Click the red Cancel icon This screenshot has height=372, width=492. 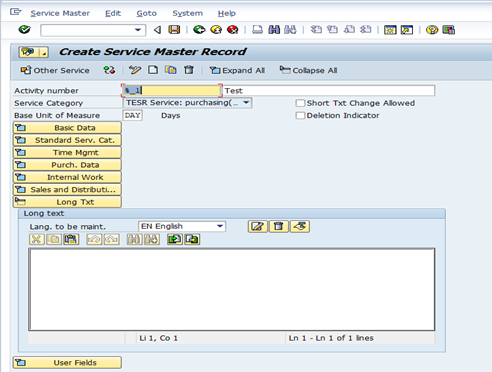232,30
